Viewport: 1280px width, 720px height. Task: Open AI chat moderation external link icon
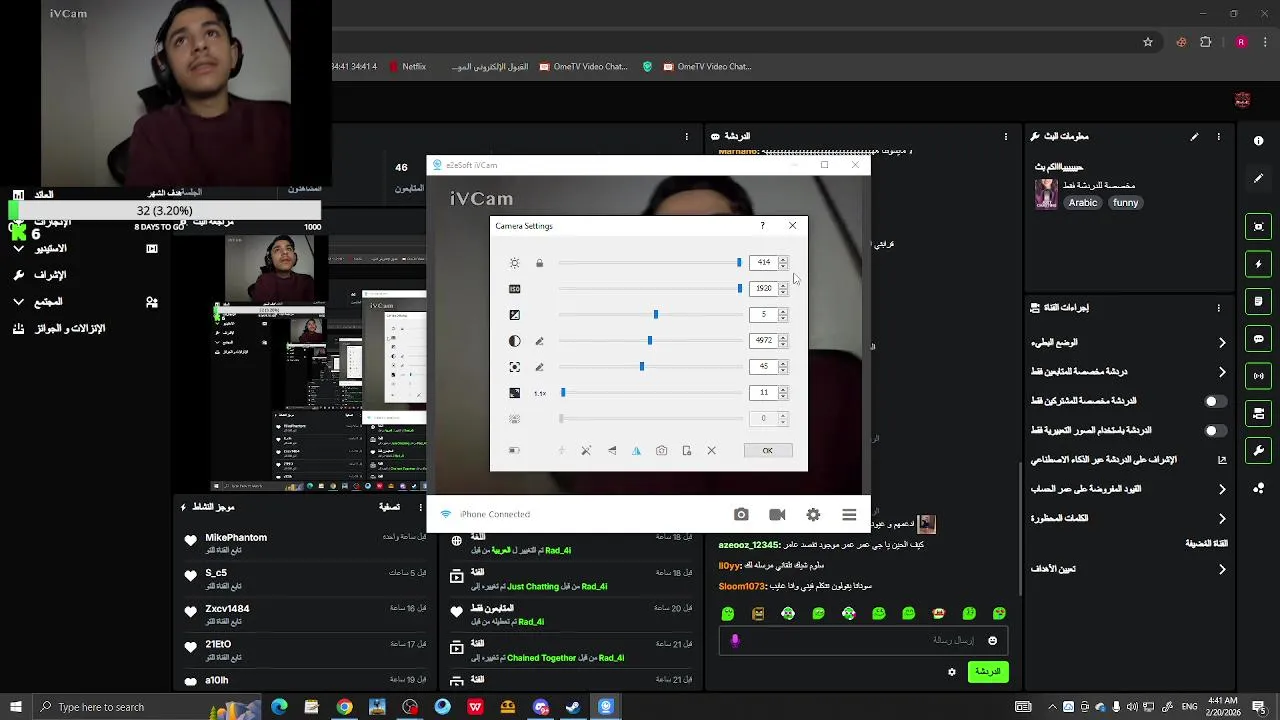coord(1222,460)
